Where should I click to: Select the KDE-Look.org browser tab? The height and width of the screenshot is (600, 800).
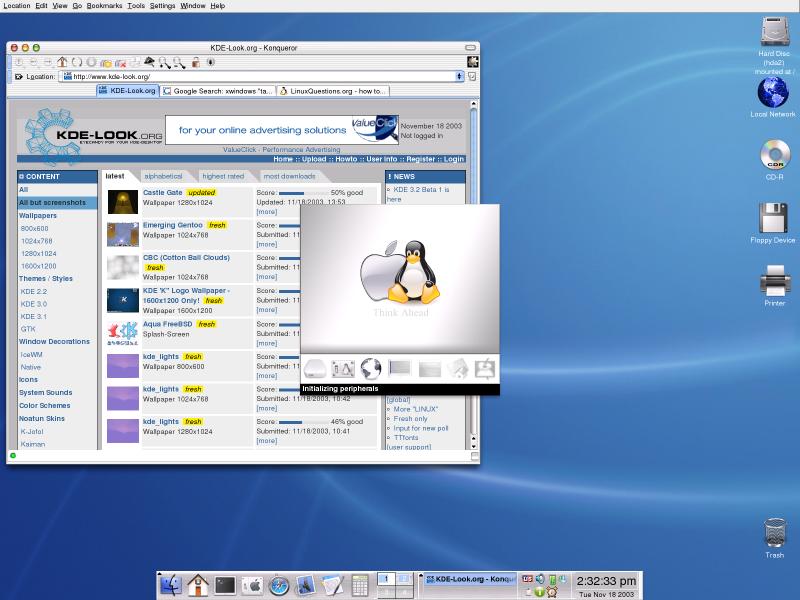point(128,91)
